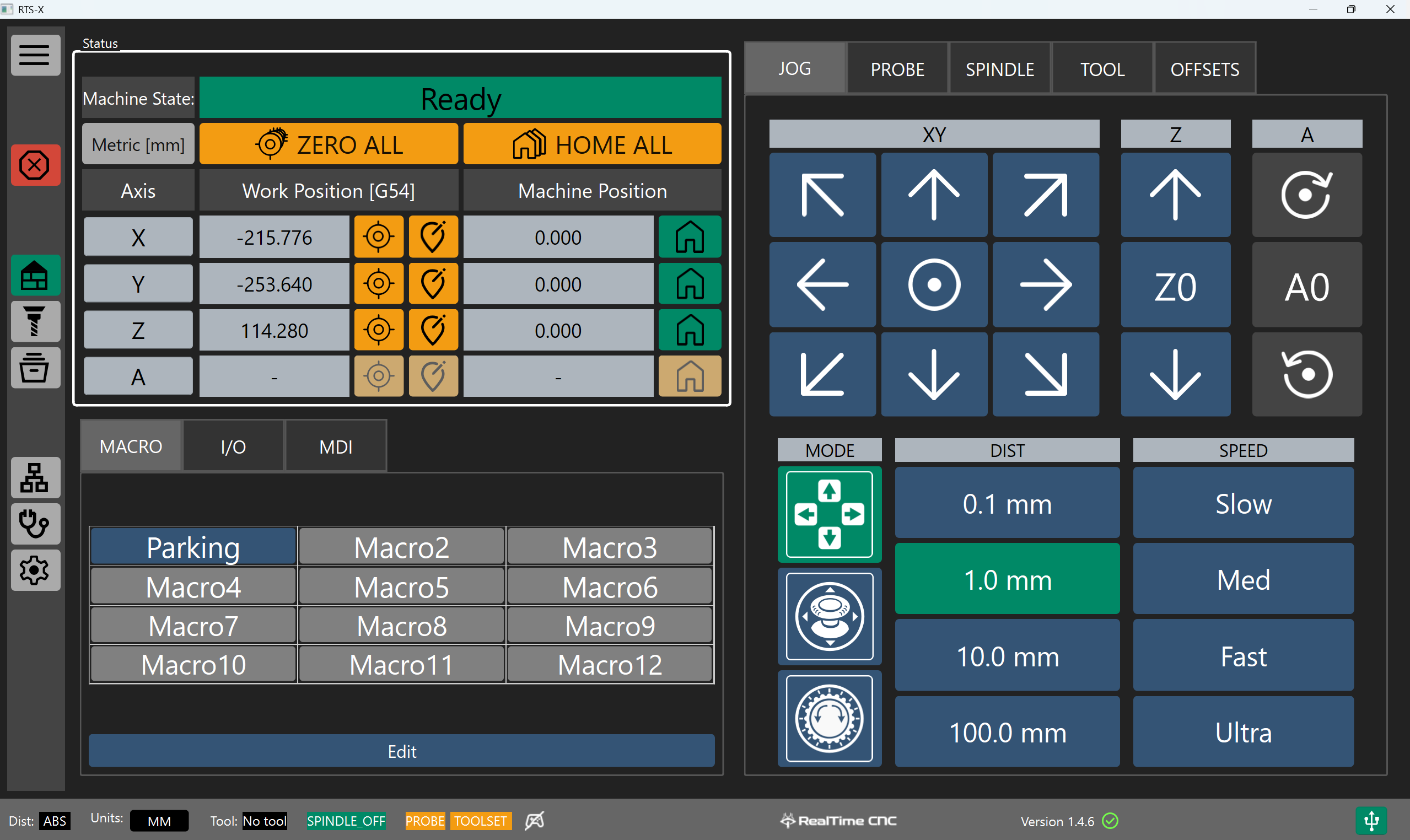Image resolution: width=1410 pixels, height=840 pixels.
Task: Open the diagnostics stethoscope icon
Action: coord(35,524)
